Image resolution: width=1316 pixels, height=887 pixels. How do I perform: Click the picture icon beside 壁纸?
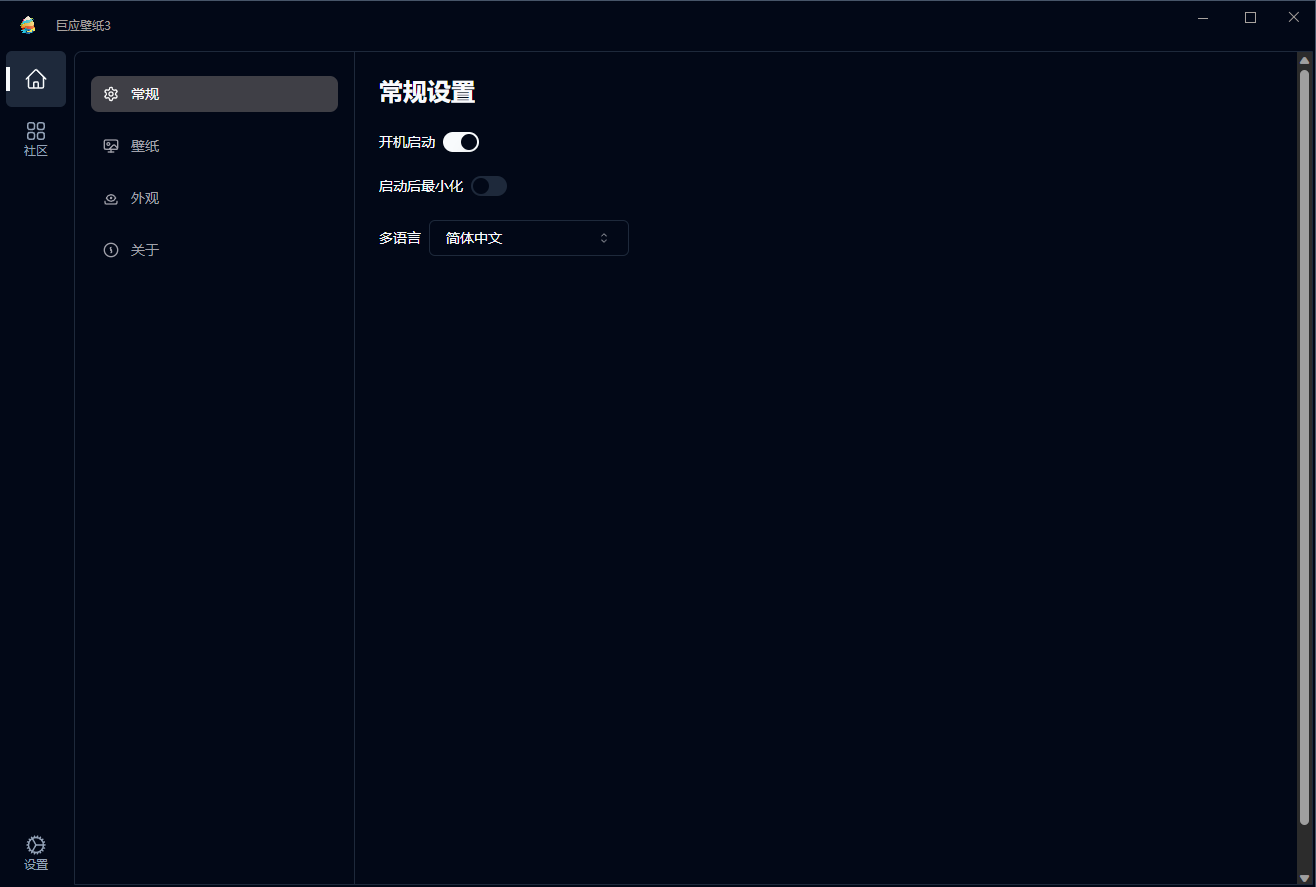[111, 146]
